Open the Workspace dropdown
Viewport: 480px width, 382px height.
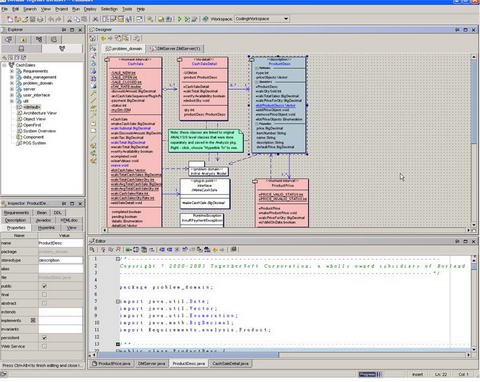(x=286, y=19)
